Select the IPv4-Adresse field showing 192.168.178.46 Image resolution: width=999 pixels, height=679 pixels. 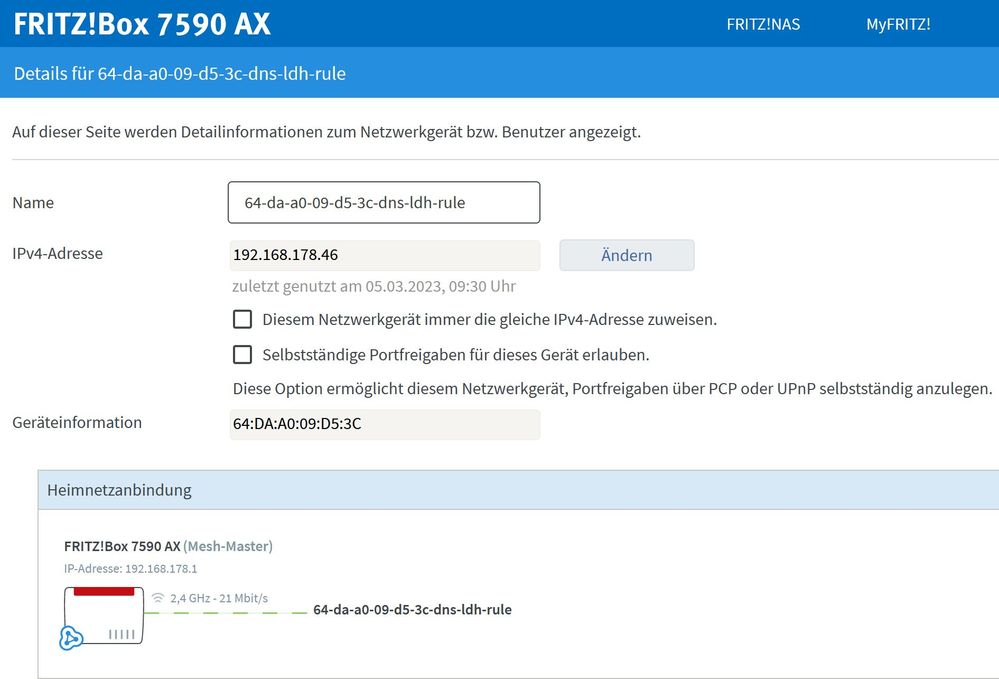pos(384,255)
